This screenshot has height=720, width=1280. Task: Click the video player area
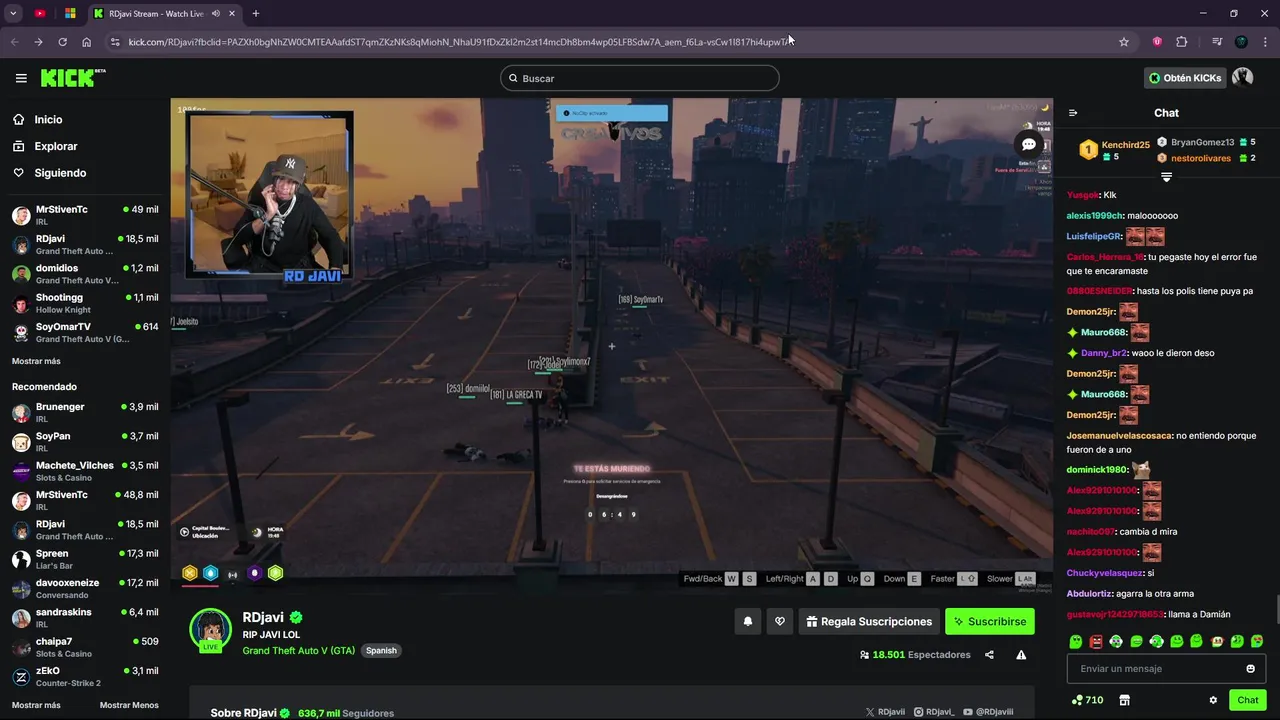tap(611, 345)
